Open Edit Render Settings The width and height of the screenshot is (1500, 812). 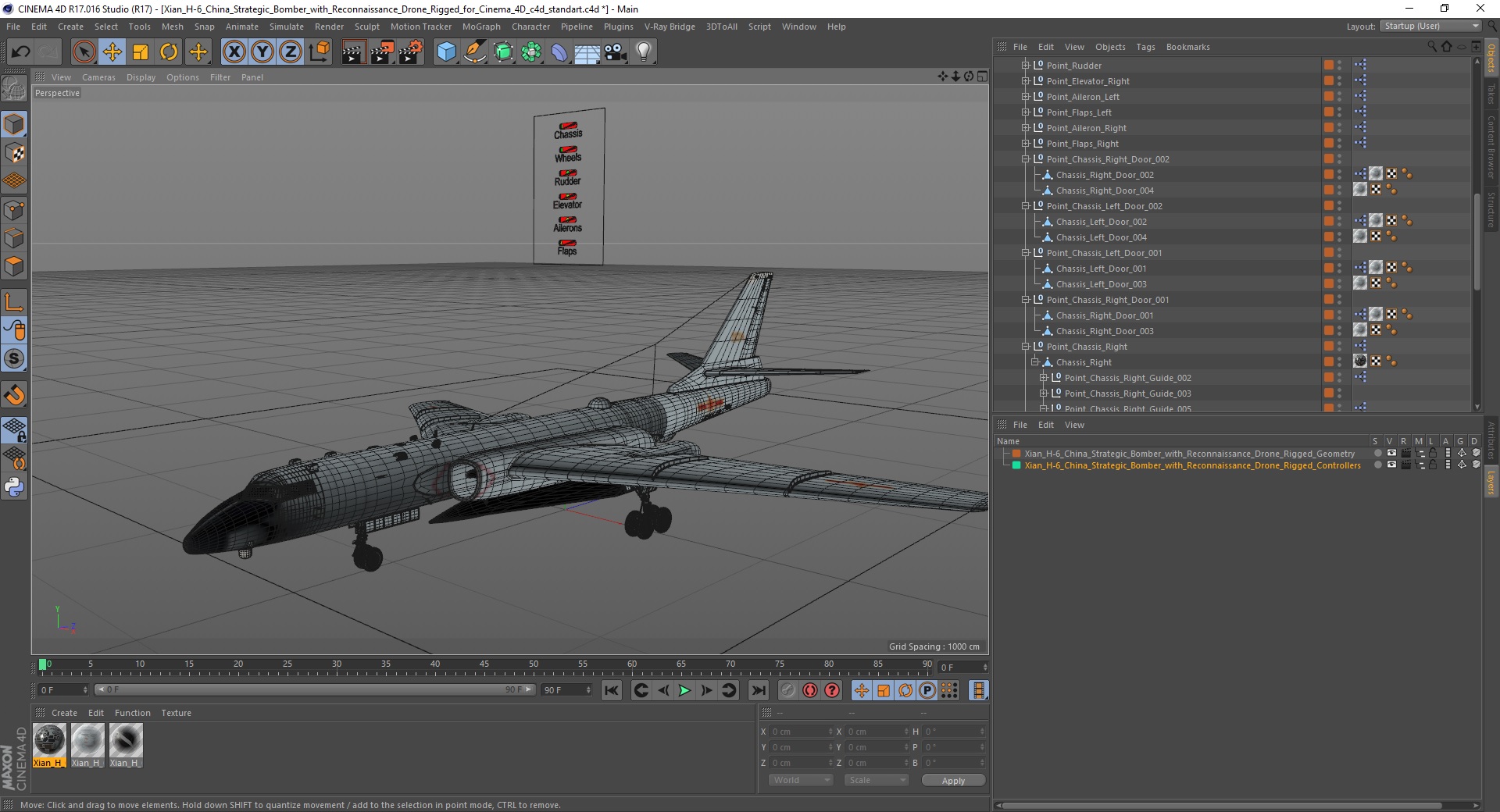pos(411,52)
